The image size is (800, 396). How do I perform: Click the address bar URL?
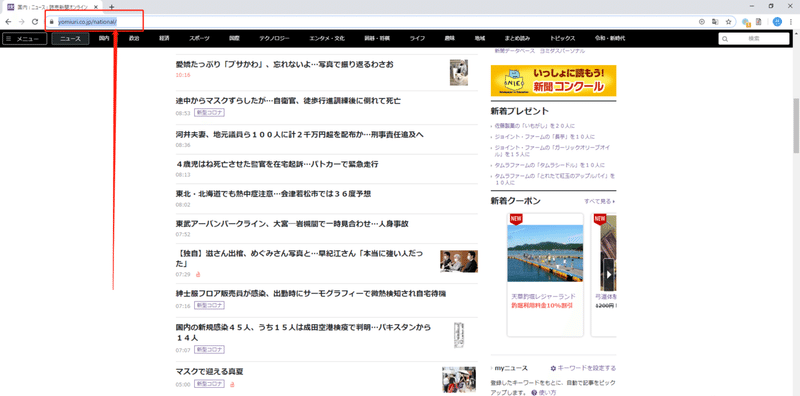(x=88, y=22)
